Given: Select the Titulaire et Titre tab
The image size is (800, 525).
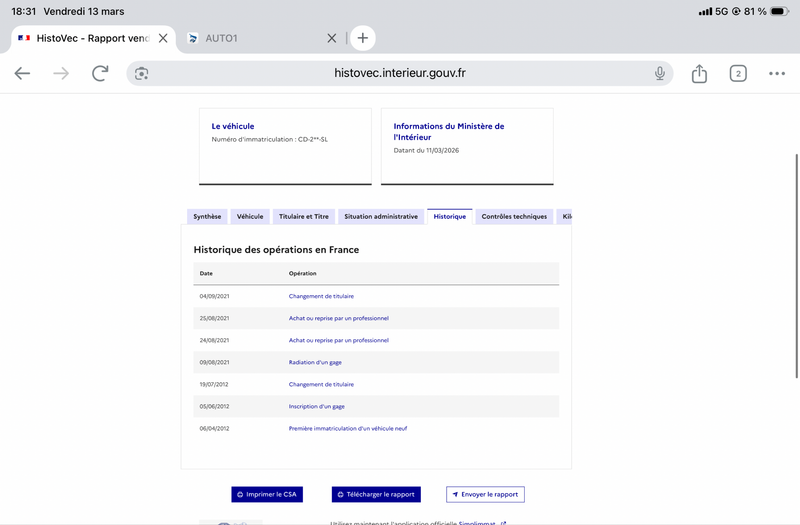Looking at the screenshot, I should (x=304, y=216).
